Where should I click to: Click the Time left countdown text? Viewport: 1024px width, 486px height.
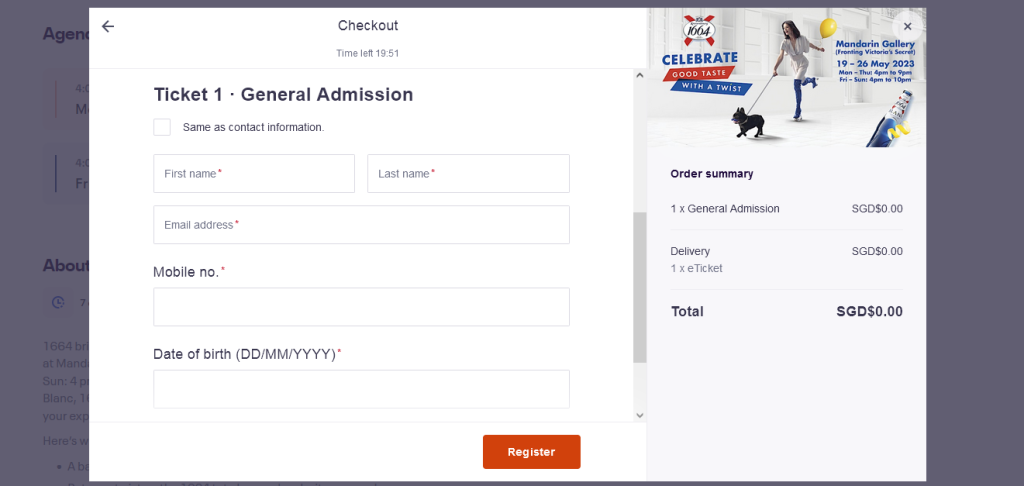point(367,53)
